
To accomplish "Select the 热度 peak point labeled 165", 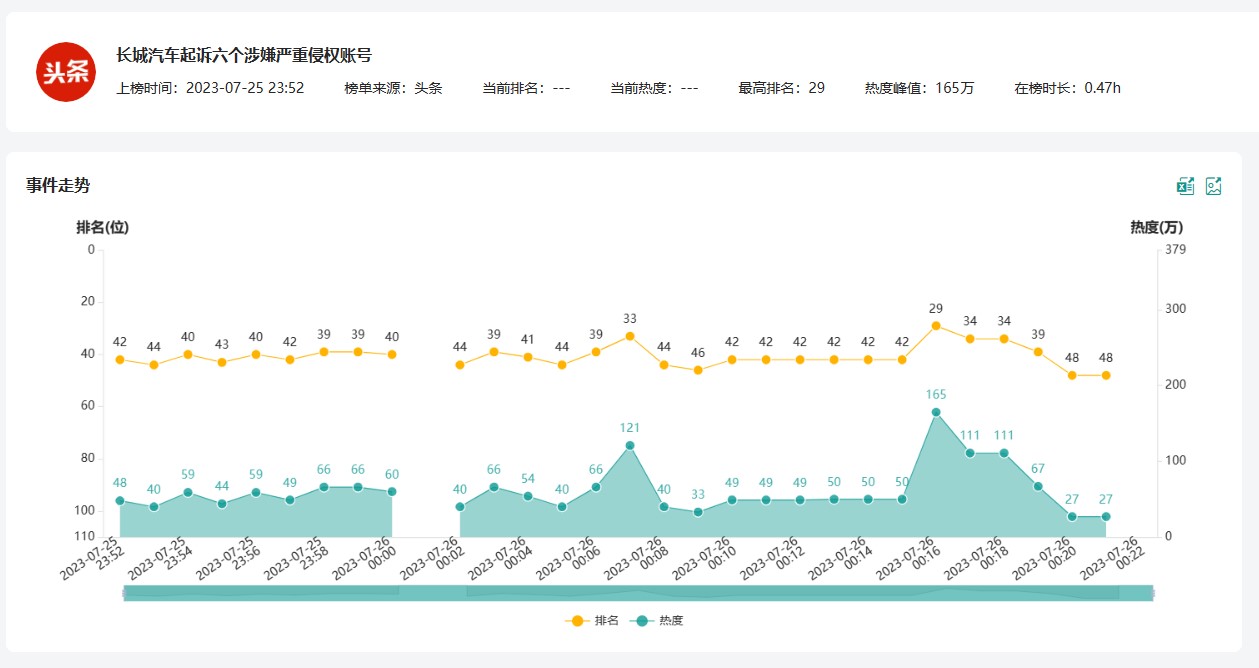I will (x=936, y=412).
